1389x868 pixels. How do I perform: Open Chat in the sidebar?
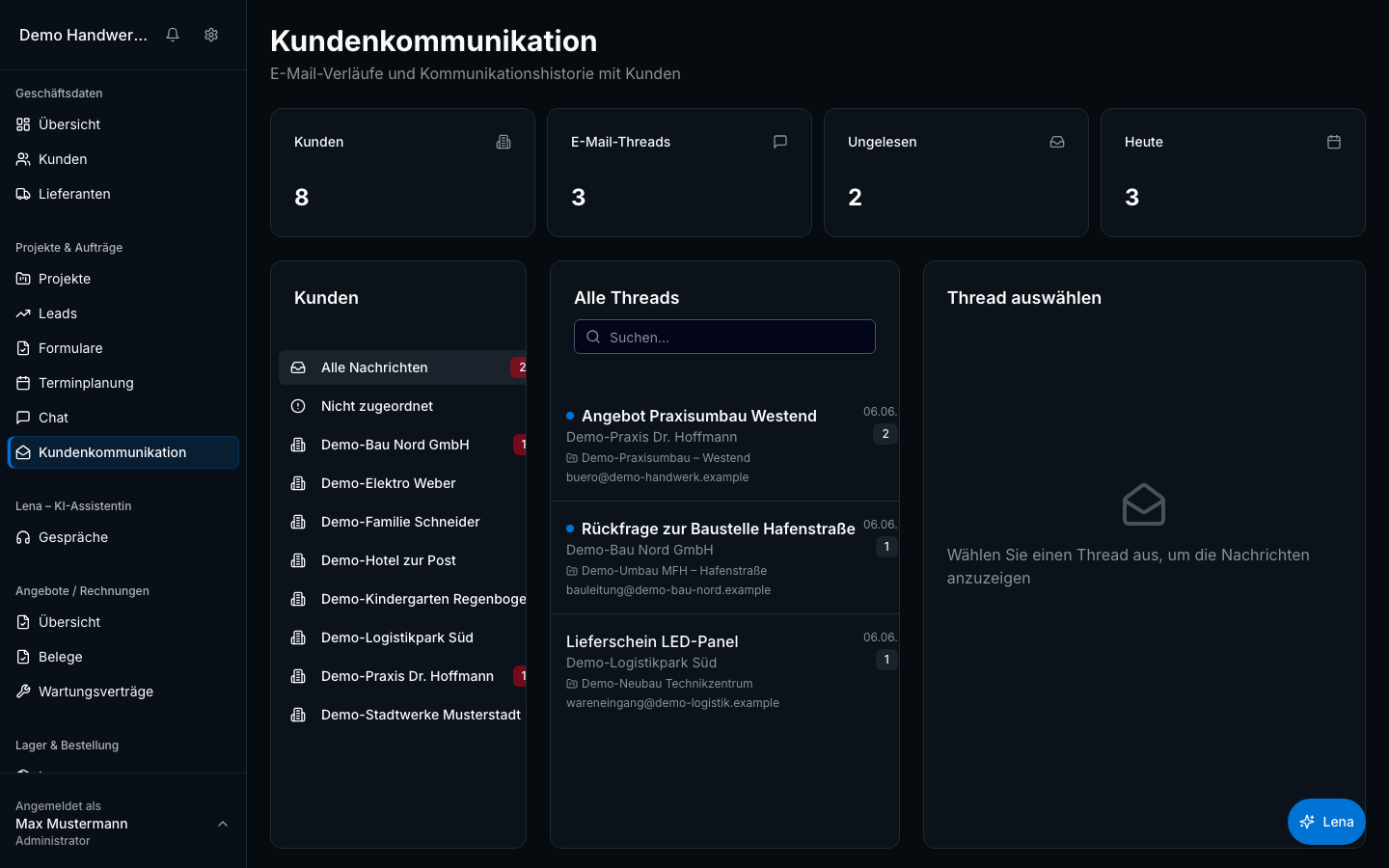pos(123,418)
